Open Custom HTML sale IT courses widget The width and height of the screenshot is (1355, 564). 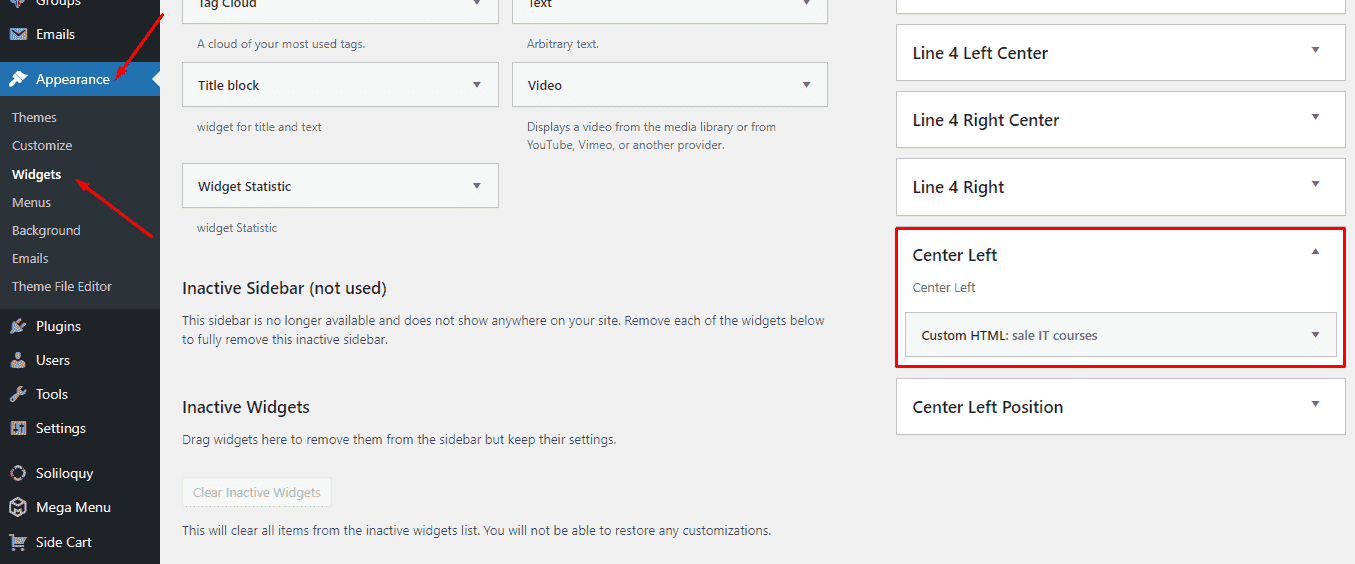point(1315,335)
